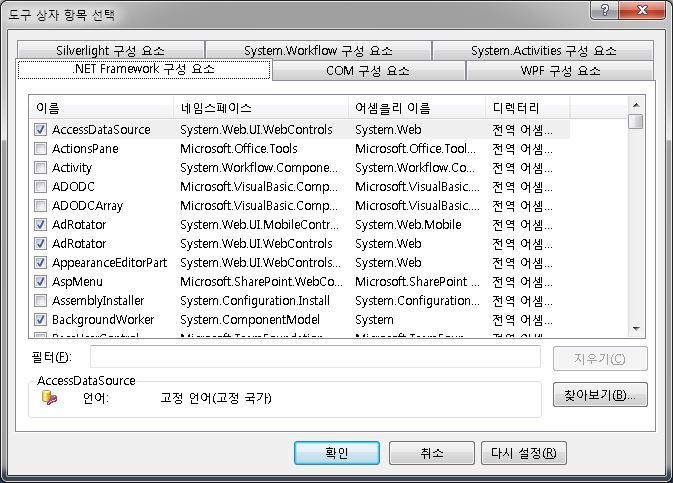Image resolution: width=673 pixels, height=483 pixels.
Task: Click 고정 언어(고정 국가) language value
Action: pos(216,398)
